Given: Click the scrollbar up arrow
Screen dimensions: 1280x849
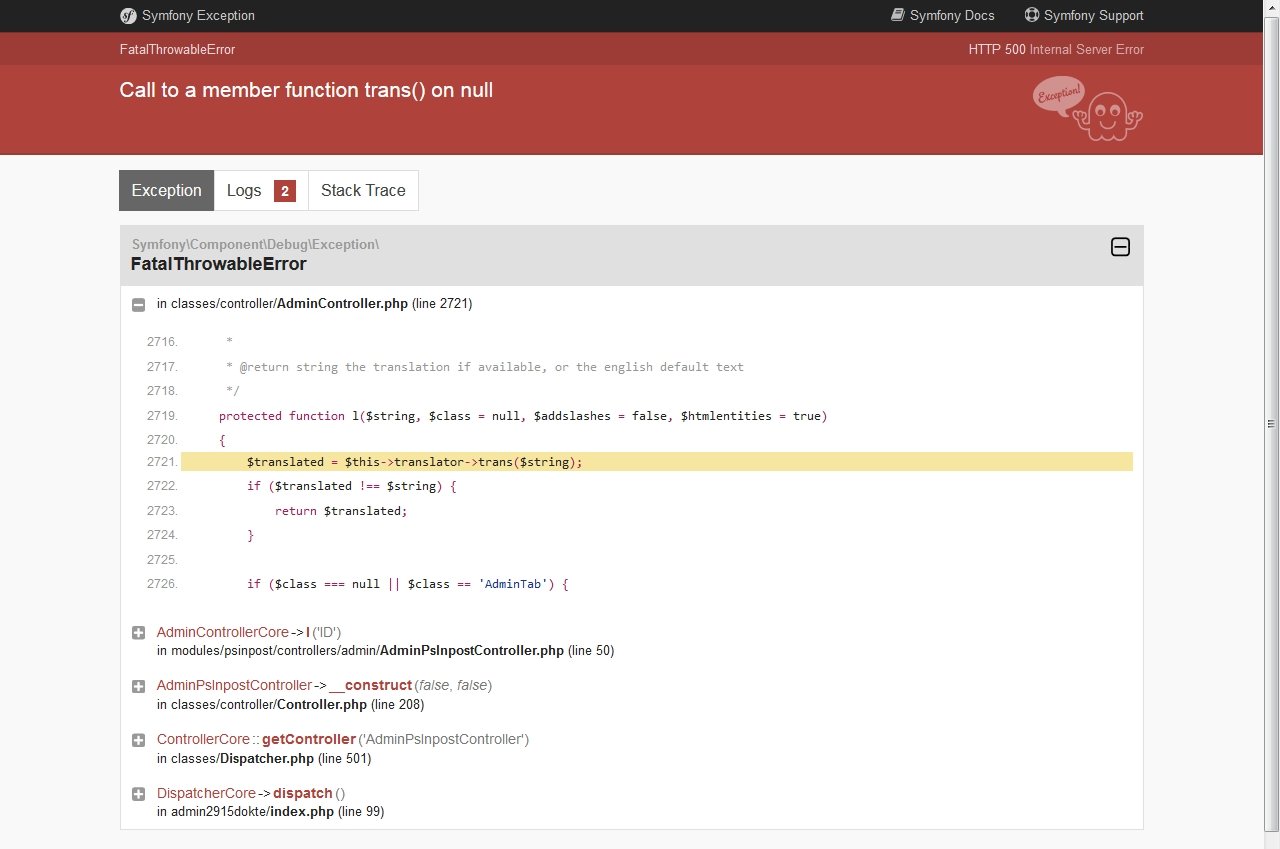Looking at the screenshot, I should pyautogui.click(x=1271, y=9).
